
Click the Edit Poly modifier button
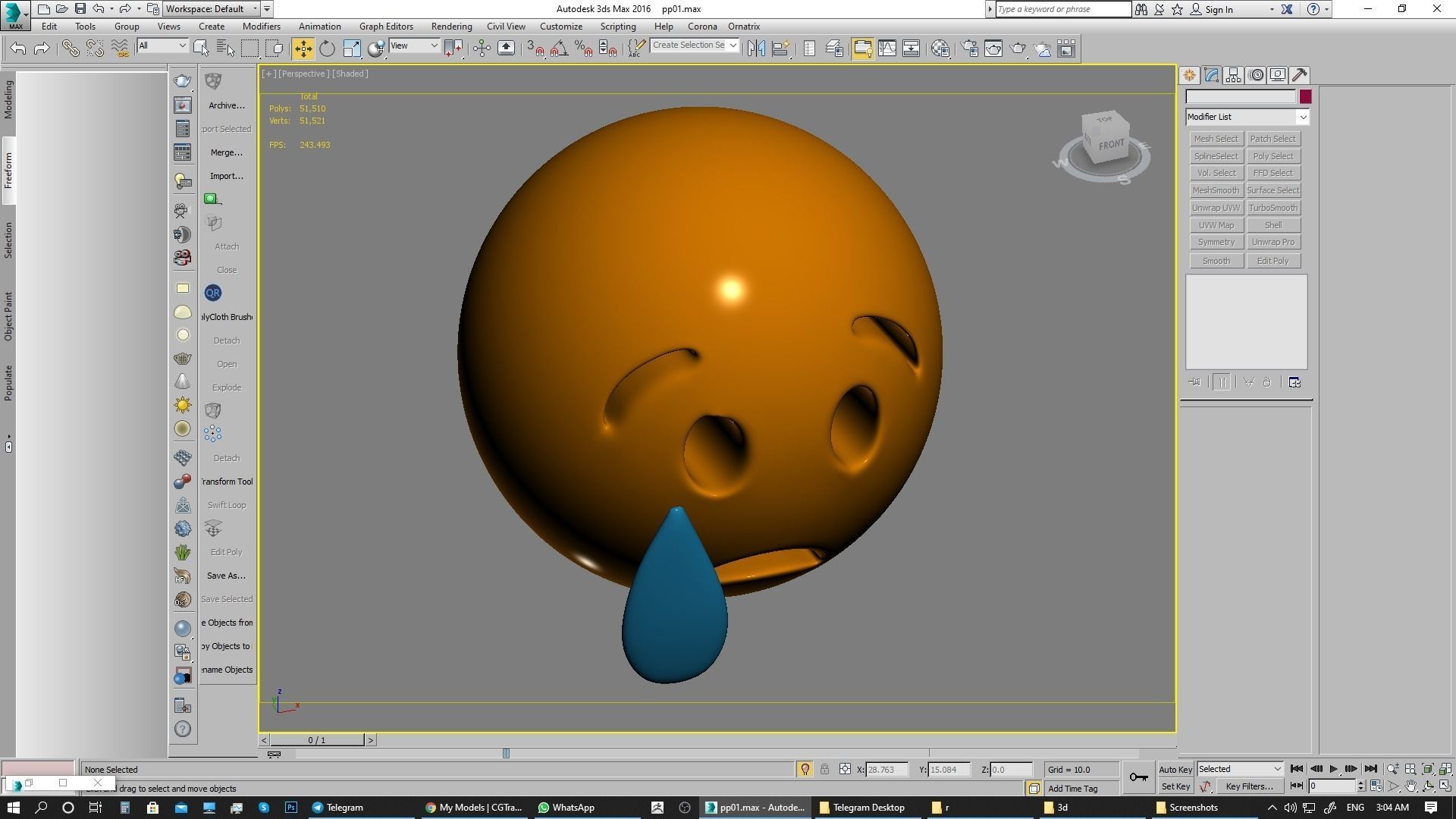coord(1272,261)
